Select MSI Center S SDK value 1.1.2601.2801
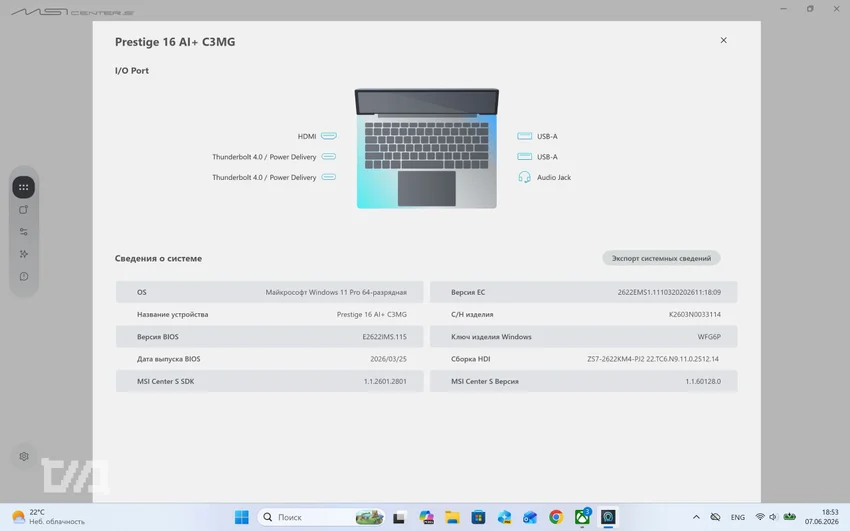Image resolution: width=850 pixels, height=531 pixels. coord(385,381)
